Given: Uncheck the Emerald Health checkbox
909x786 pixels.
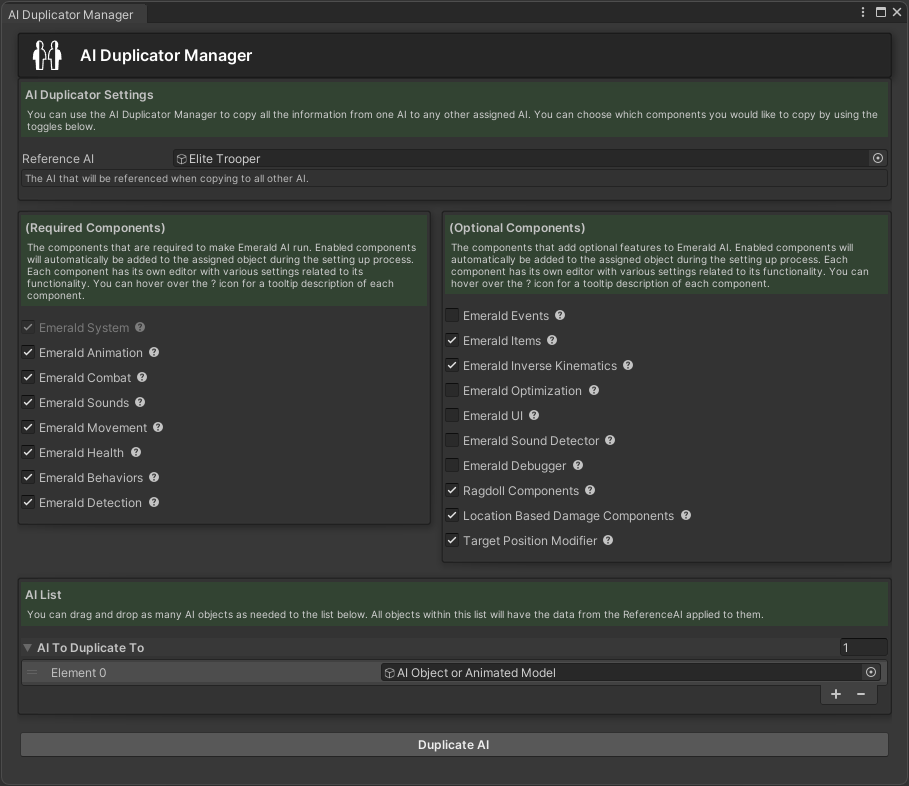Looking at the screenshot, I should pos(28,452).
